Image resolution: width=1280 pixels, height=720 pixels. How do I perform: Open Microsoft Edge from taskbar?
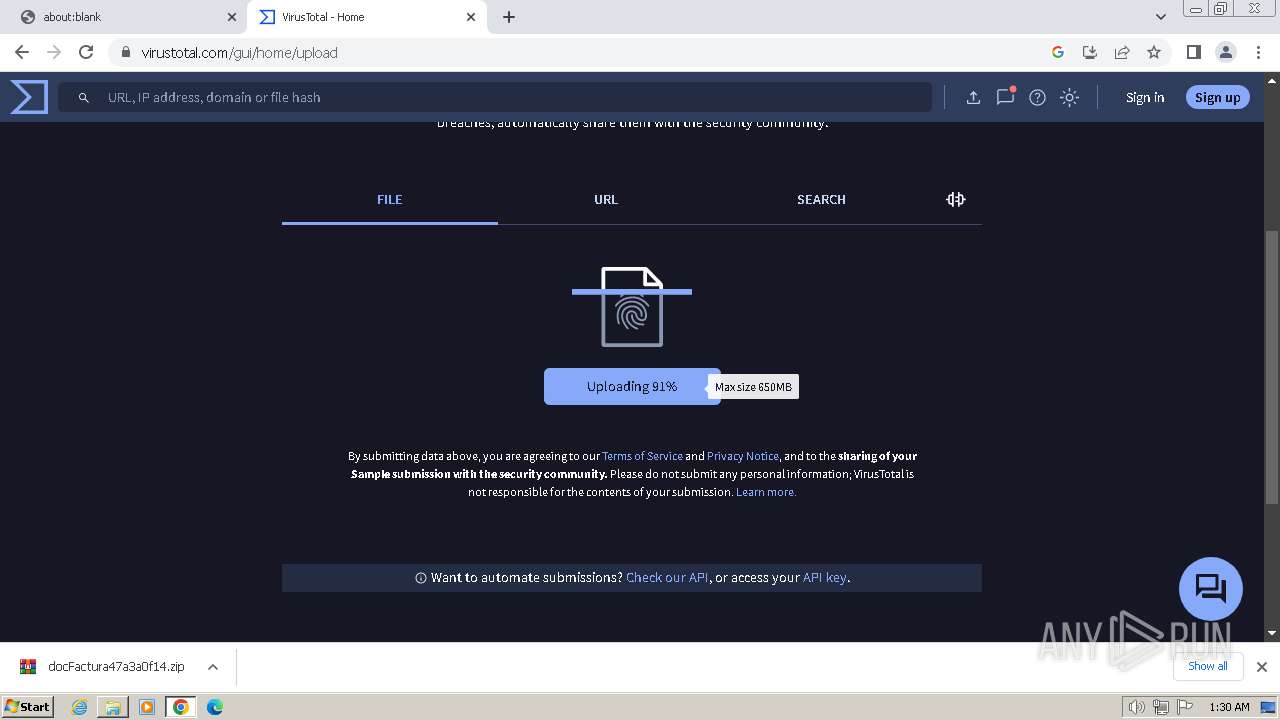tap(215, 707)
